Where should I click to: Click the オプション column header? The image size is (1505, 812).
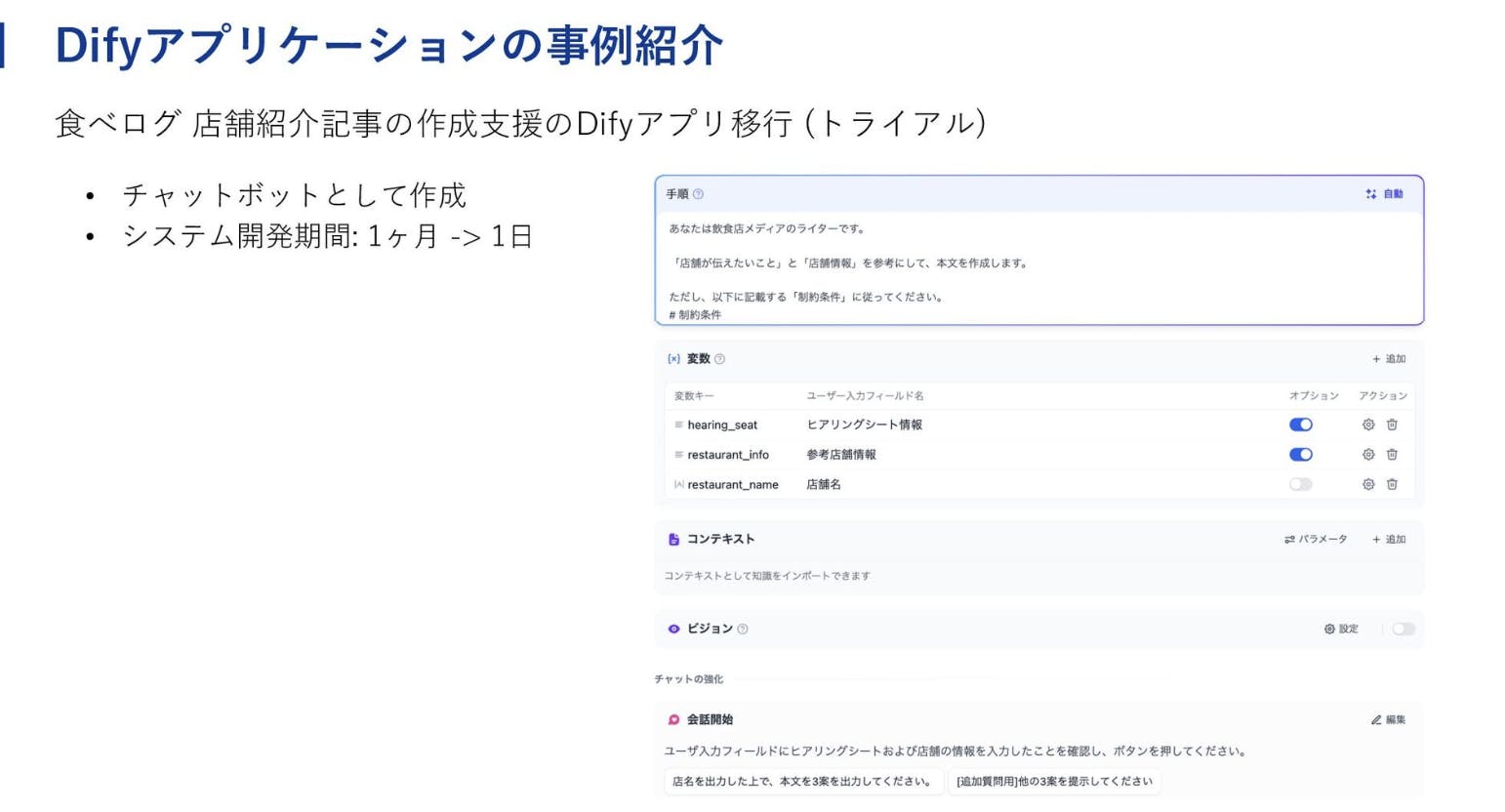[x=1314, y=396]
